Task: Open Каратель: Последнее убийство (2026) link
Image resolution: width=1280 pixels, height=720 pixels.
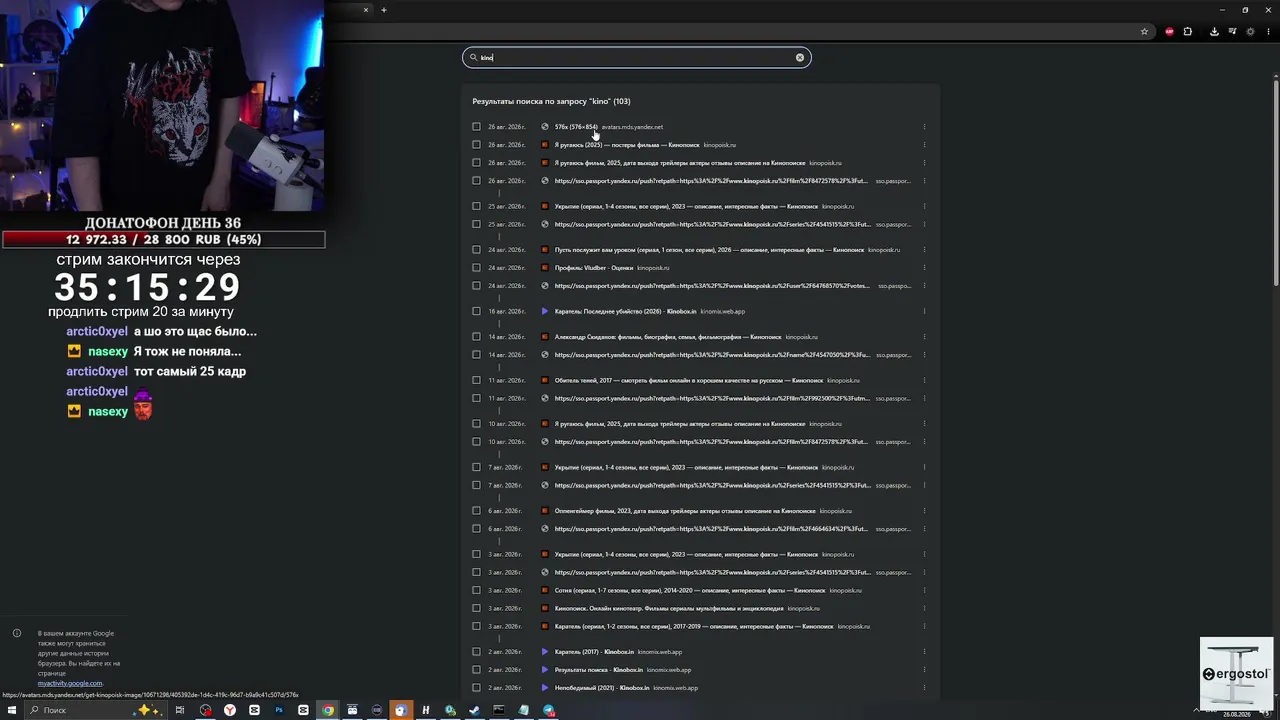Action: (625, 311)
